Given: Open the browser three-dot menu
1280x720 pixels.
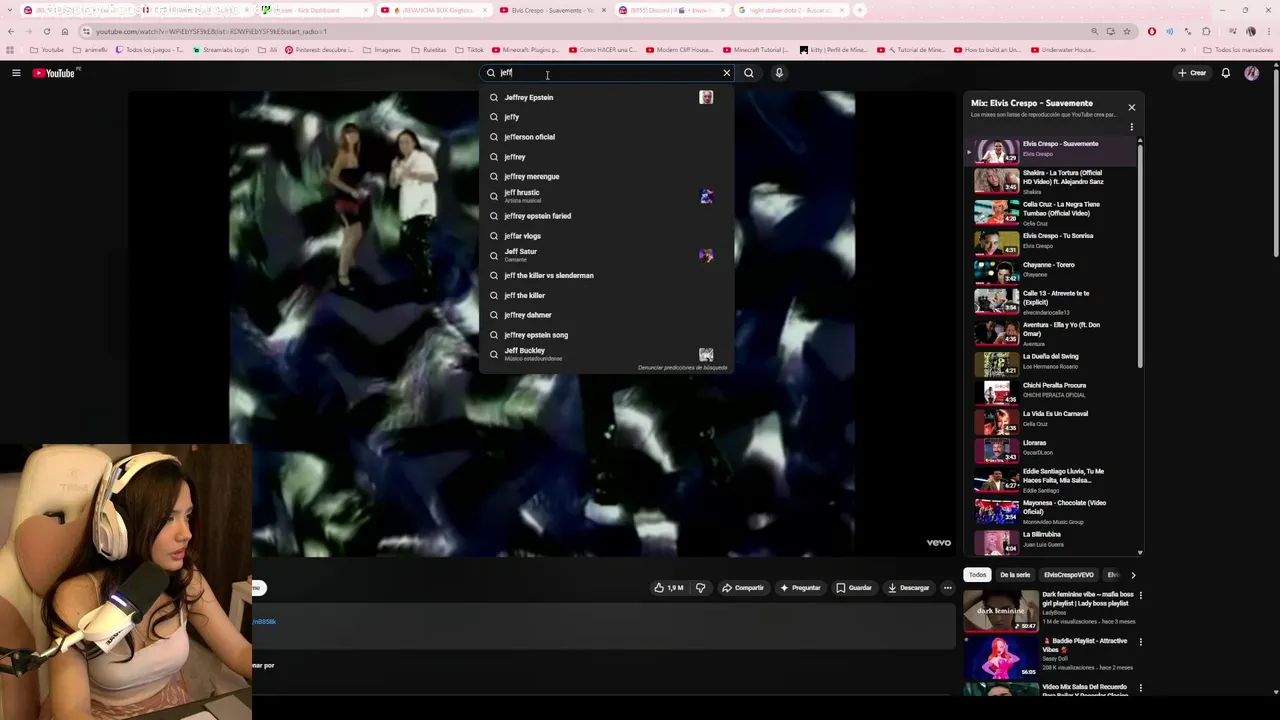Looking at the screenshot, I should (x=1268, y=31).
